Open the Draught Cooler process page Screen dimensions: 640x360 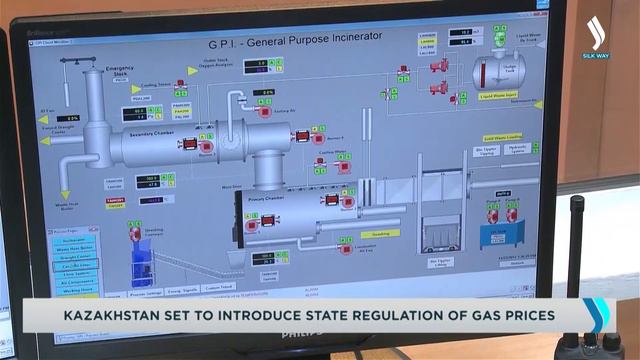[75, 257]
